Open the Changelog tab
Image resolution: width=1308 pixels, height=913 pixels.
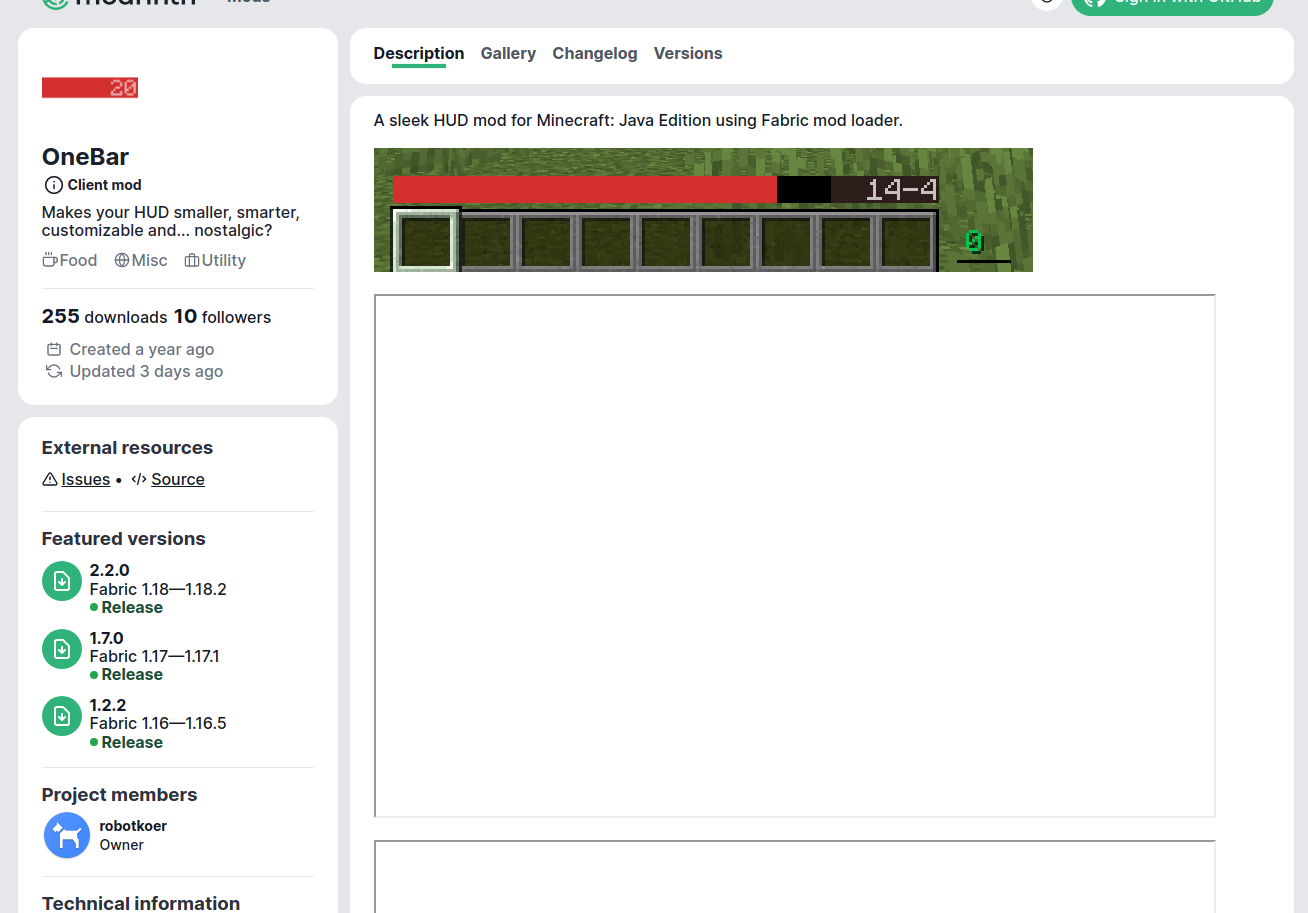coord(594,53)
